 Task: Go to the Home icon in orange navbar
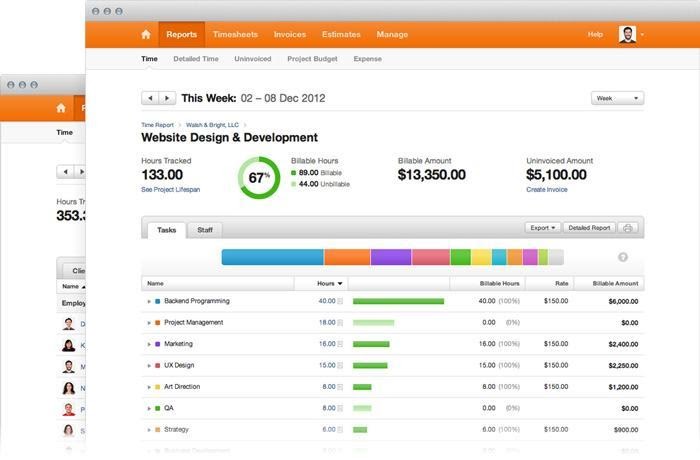[146, 34]
